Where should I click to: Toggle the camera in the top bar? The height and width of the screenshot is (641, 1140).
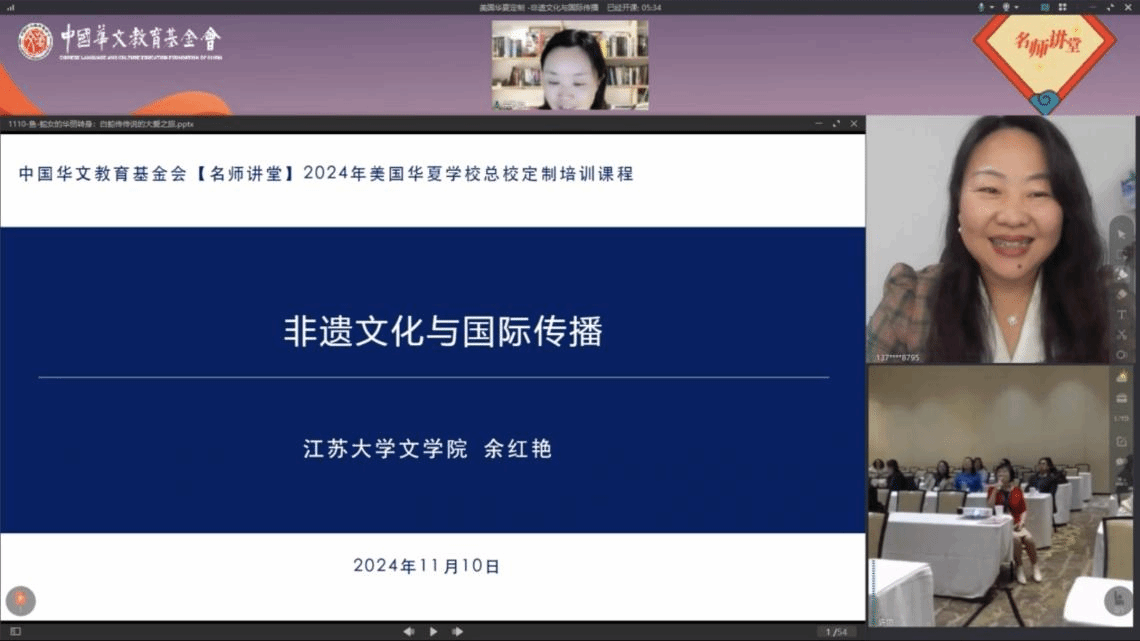(1005, 7)
